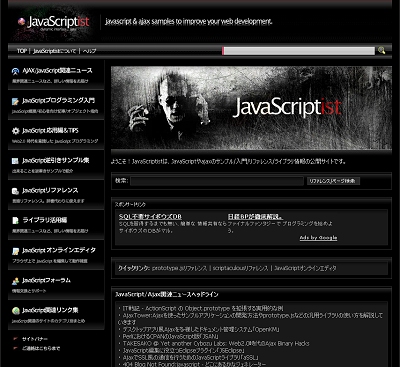Image resolution: width=400 pixels, height=367 pixels.
Task: Open the サイトバナー sidebar link
Action: tap(35, 339)
